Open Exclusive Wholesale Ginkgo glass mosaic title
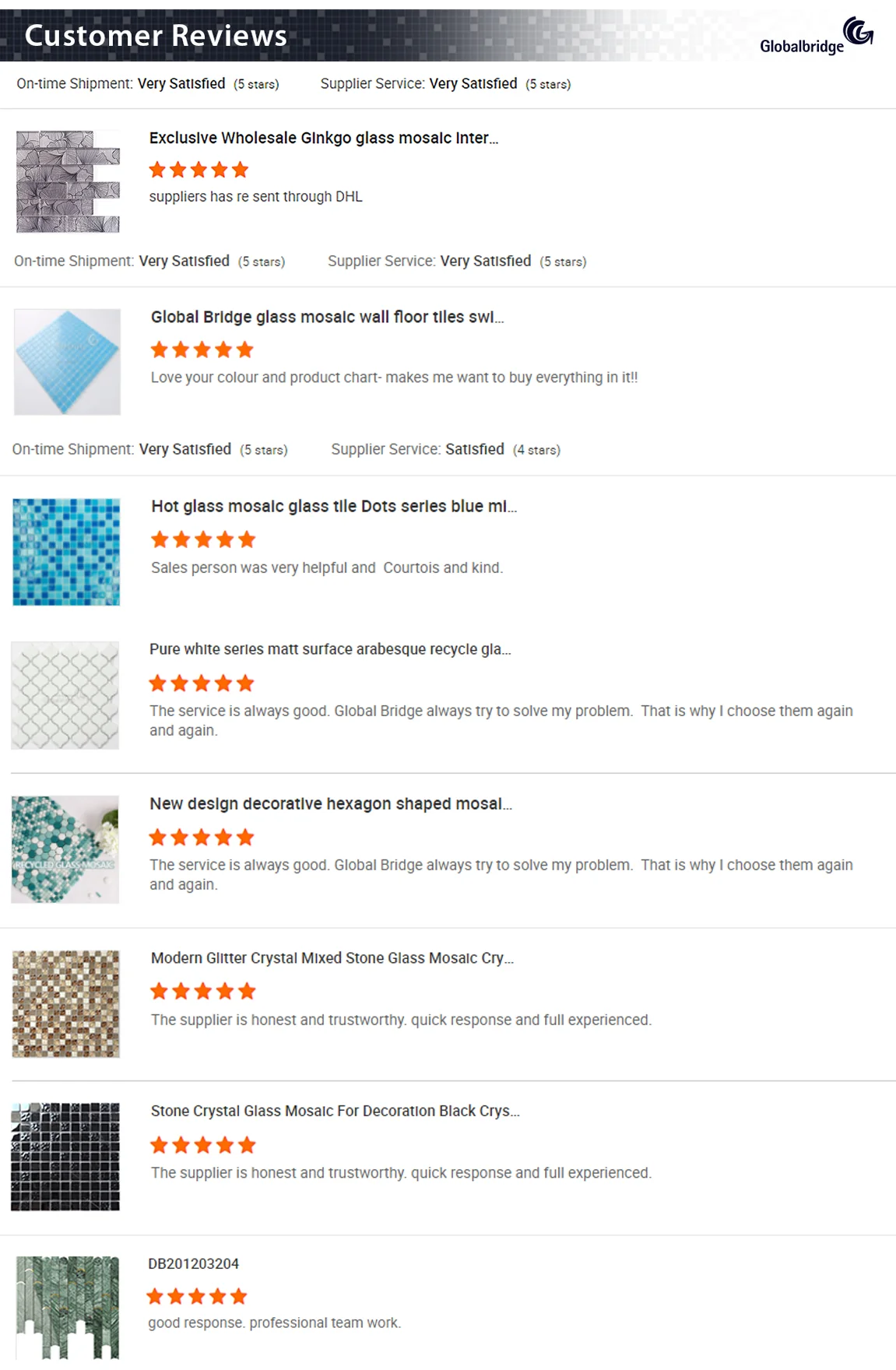 pos(323,138)
